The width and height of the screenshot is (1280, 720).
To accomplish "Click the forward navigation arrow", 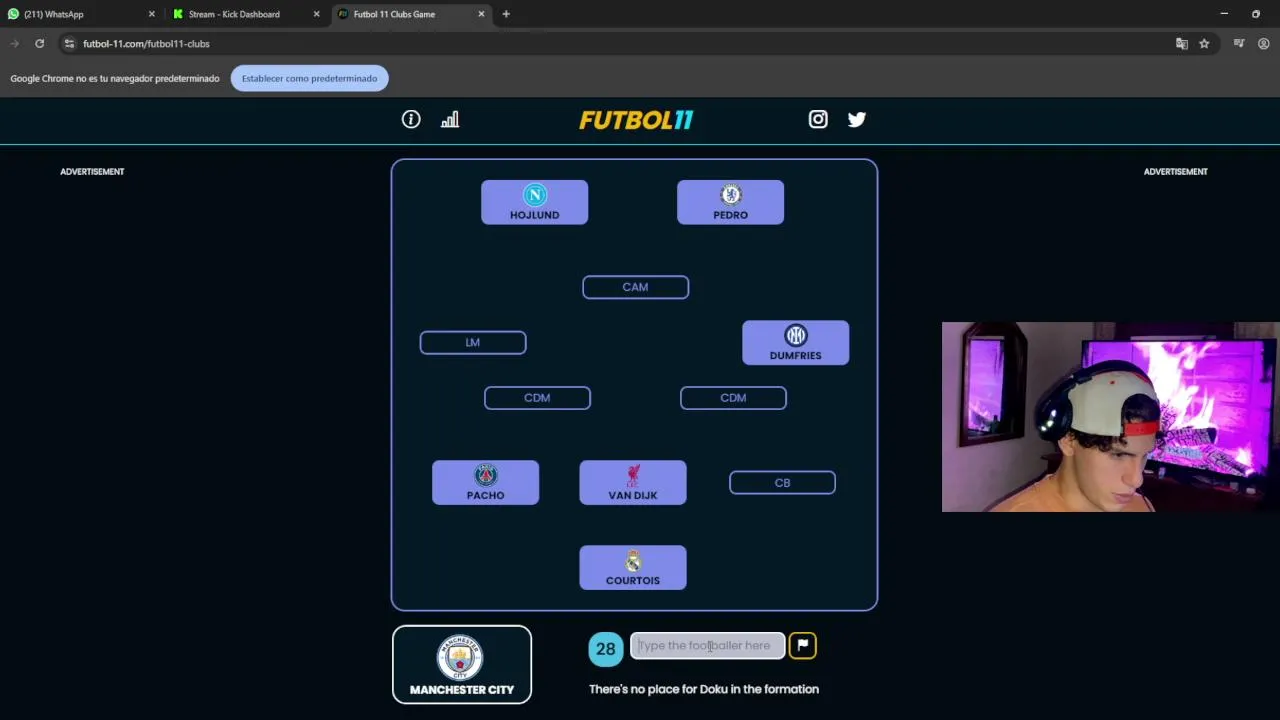I will 14,44.
